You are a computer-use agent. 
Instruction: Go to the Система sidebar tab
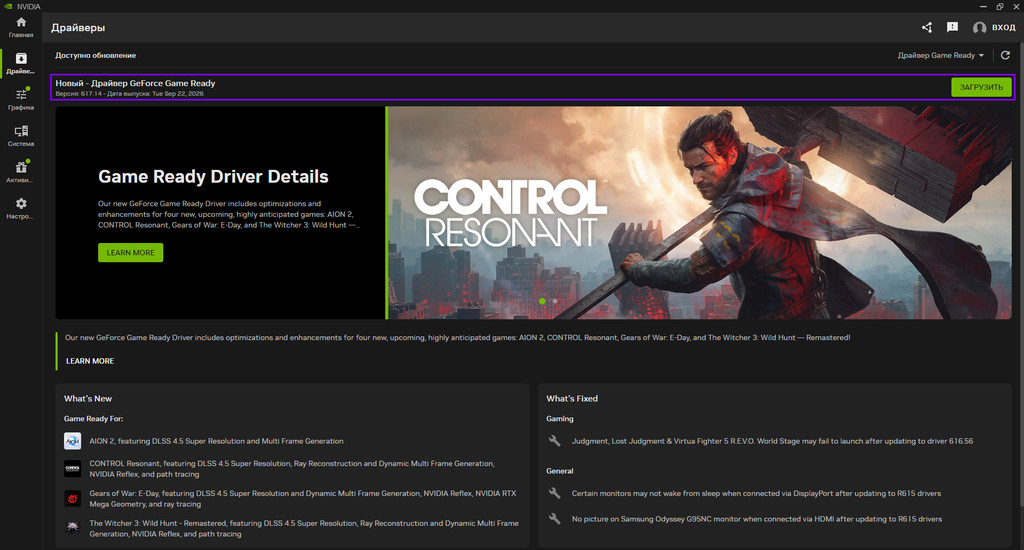[21, 136]
